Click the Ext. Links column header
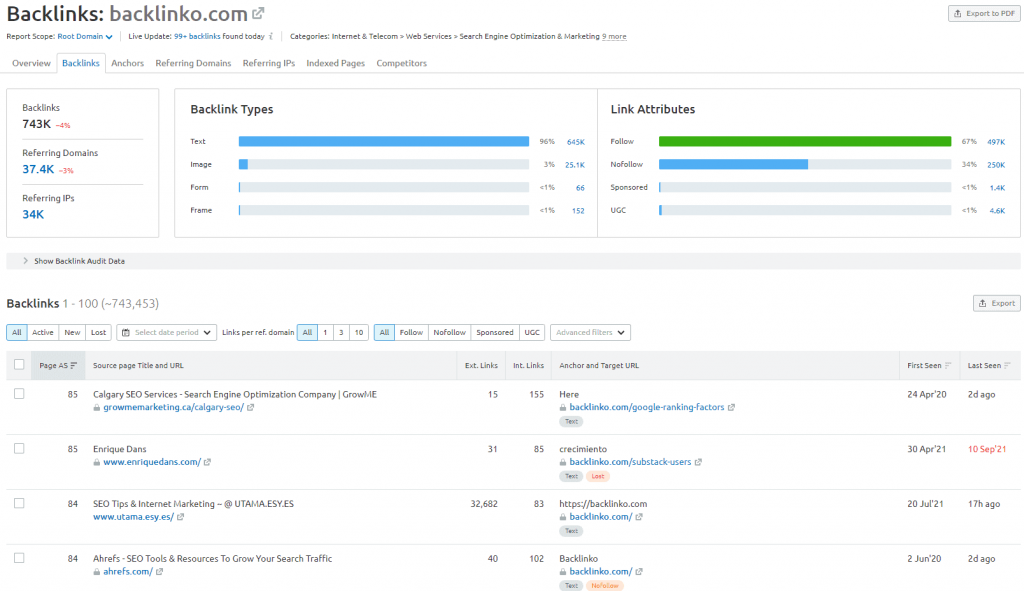1024x591 pixels. click(481, 366)
